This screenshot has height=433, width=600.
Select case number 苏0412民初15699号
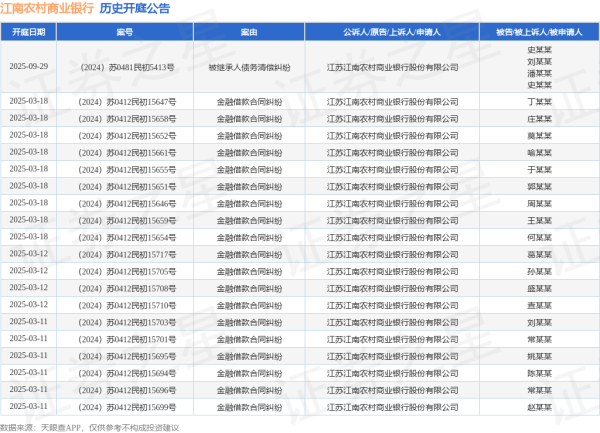coord(127,407)
